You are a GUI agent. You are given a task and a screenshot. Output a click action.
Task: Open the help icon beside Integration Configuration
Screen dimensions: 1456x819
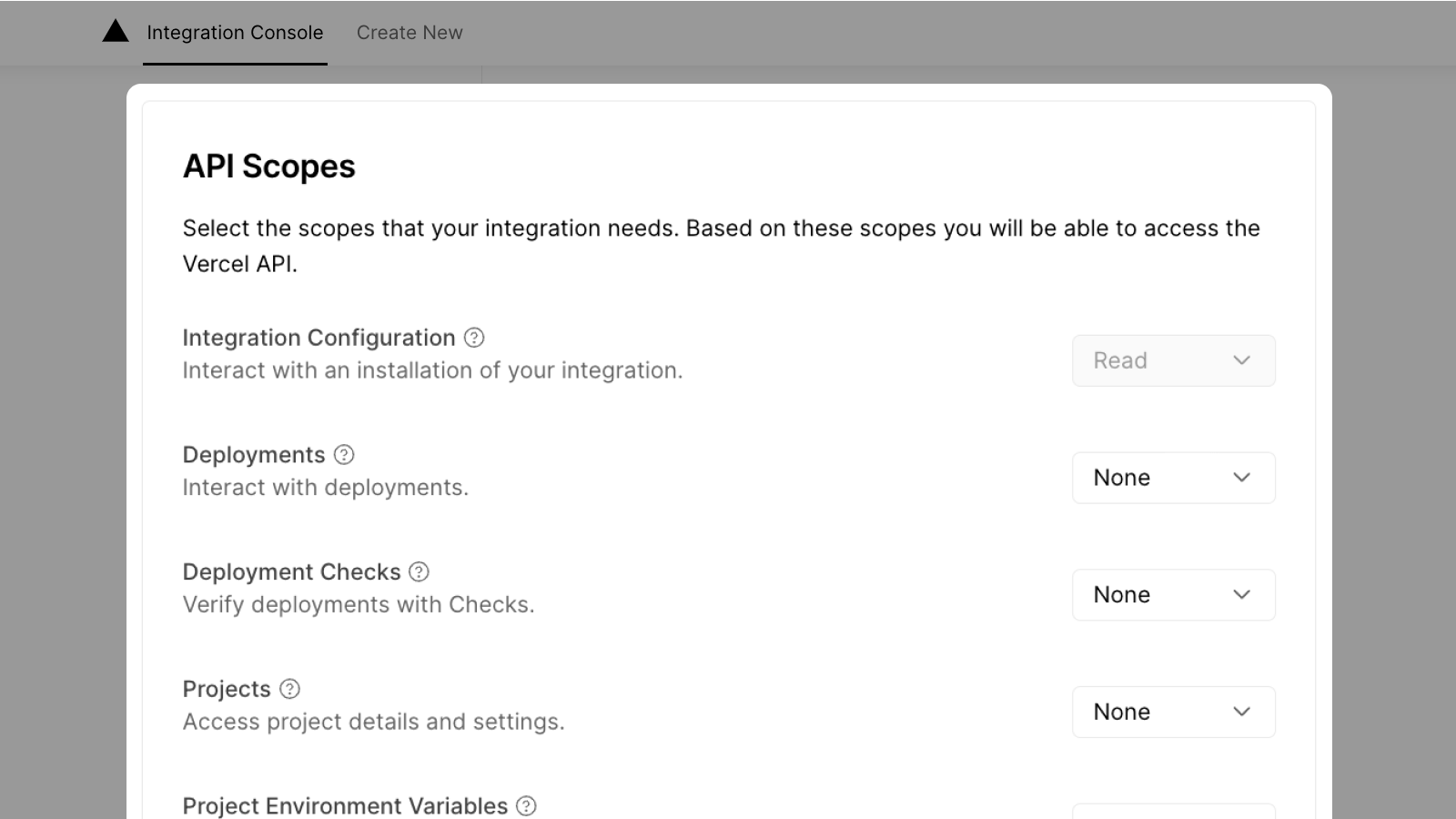tap(473, 338)
